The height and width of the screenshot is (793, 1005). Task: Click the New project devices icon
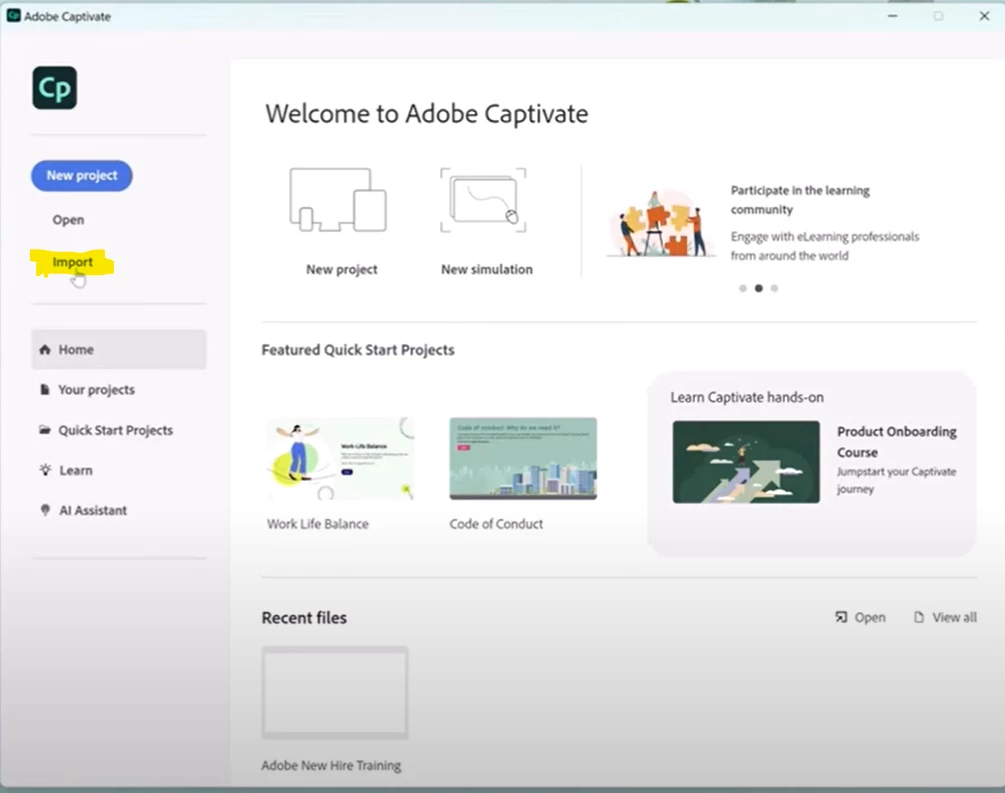point(338,200)
